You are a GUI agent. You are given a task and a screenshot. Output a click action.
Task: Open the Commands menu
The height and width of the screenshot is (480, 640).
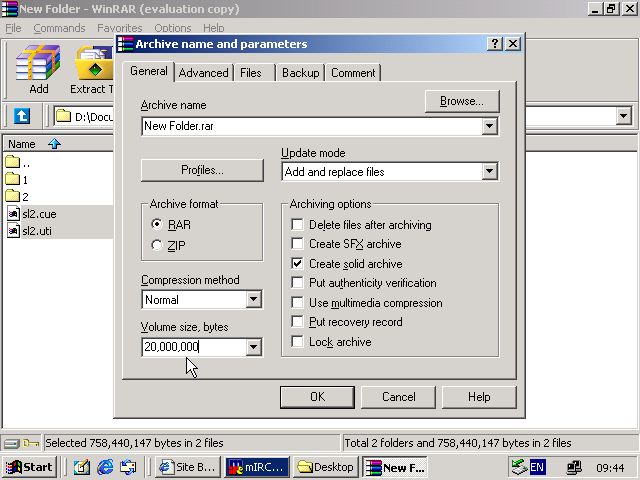click(x=60, y=28)
